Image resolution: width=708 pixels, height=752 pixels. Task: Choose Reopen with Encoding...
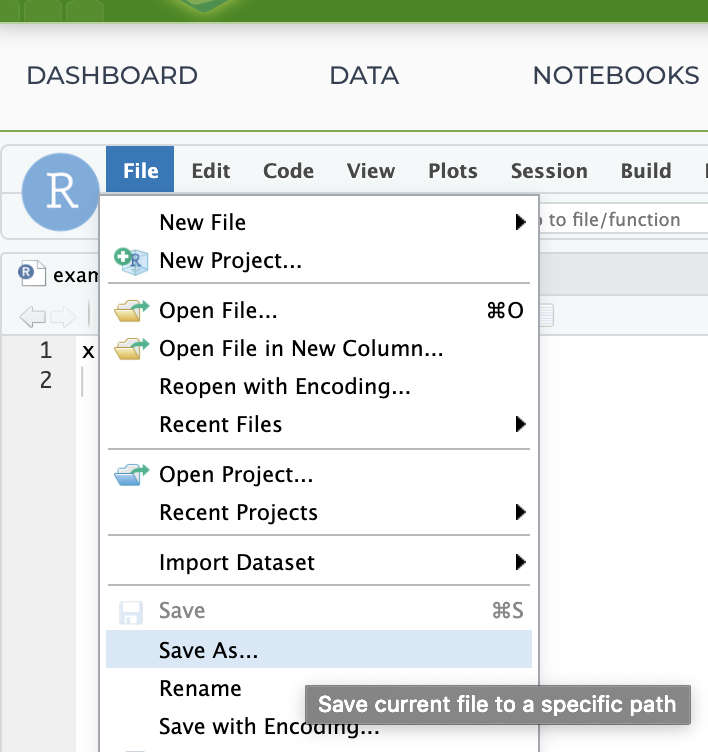click(319, 387)
